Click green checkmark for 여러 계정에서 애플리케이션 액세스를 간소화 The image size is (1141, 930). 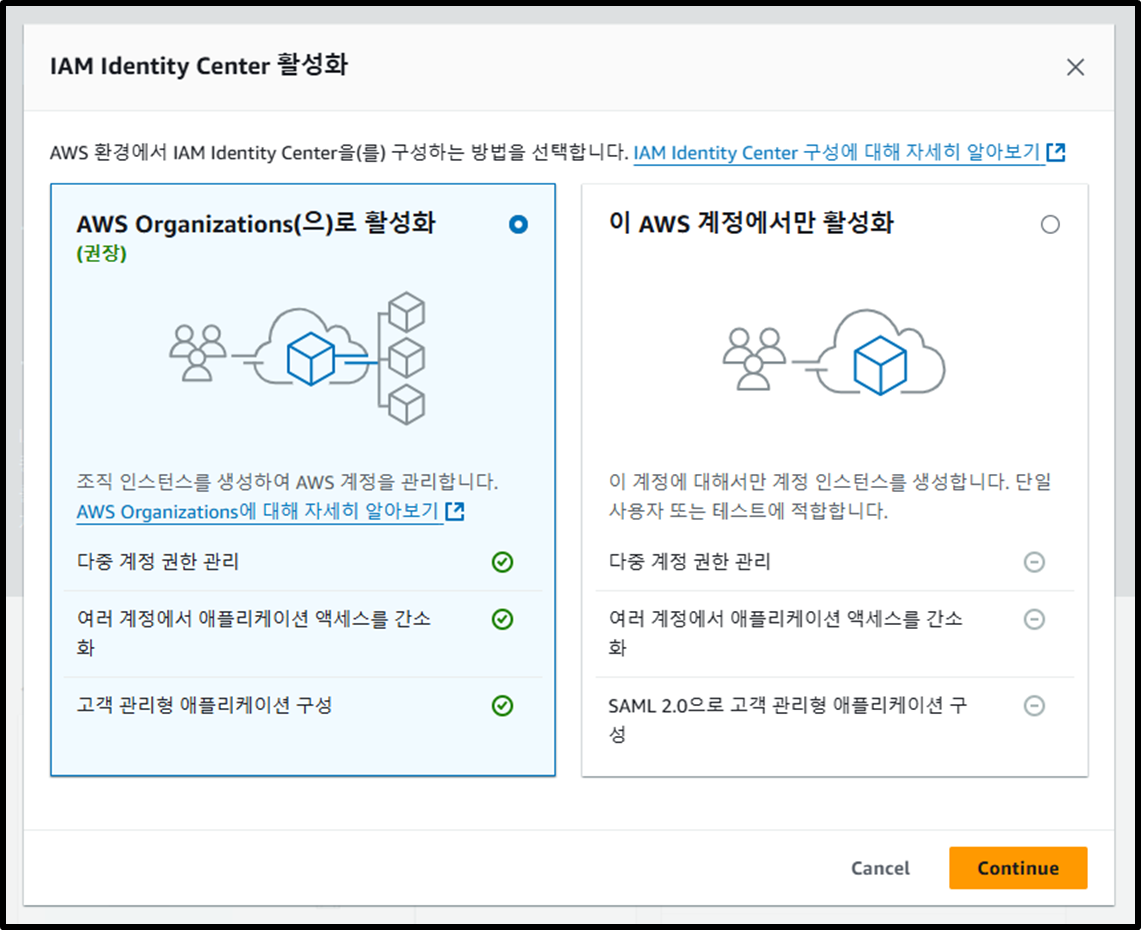point(502,619)
